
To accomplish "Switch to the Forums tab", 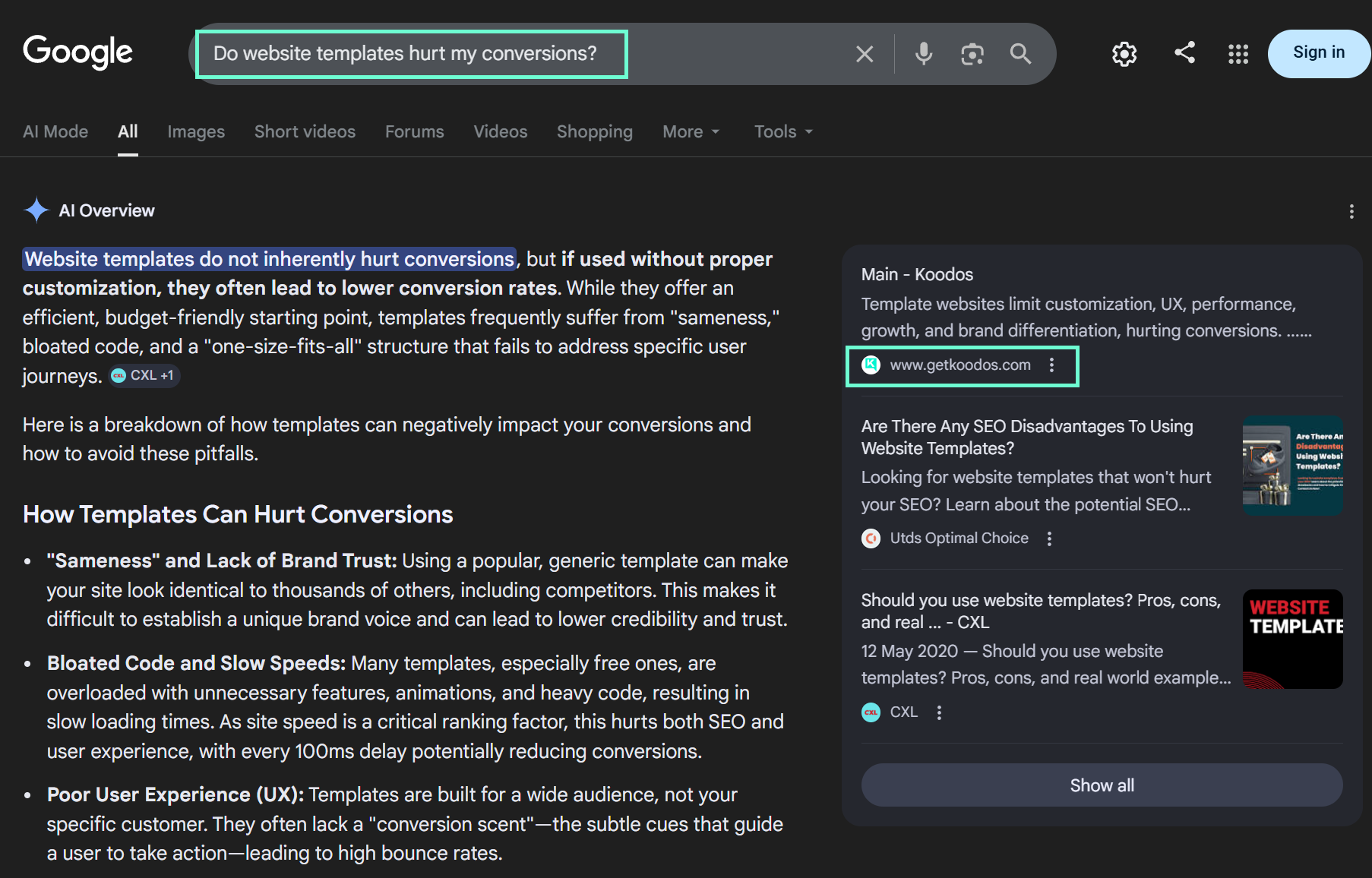I will 414,131.
